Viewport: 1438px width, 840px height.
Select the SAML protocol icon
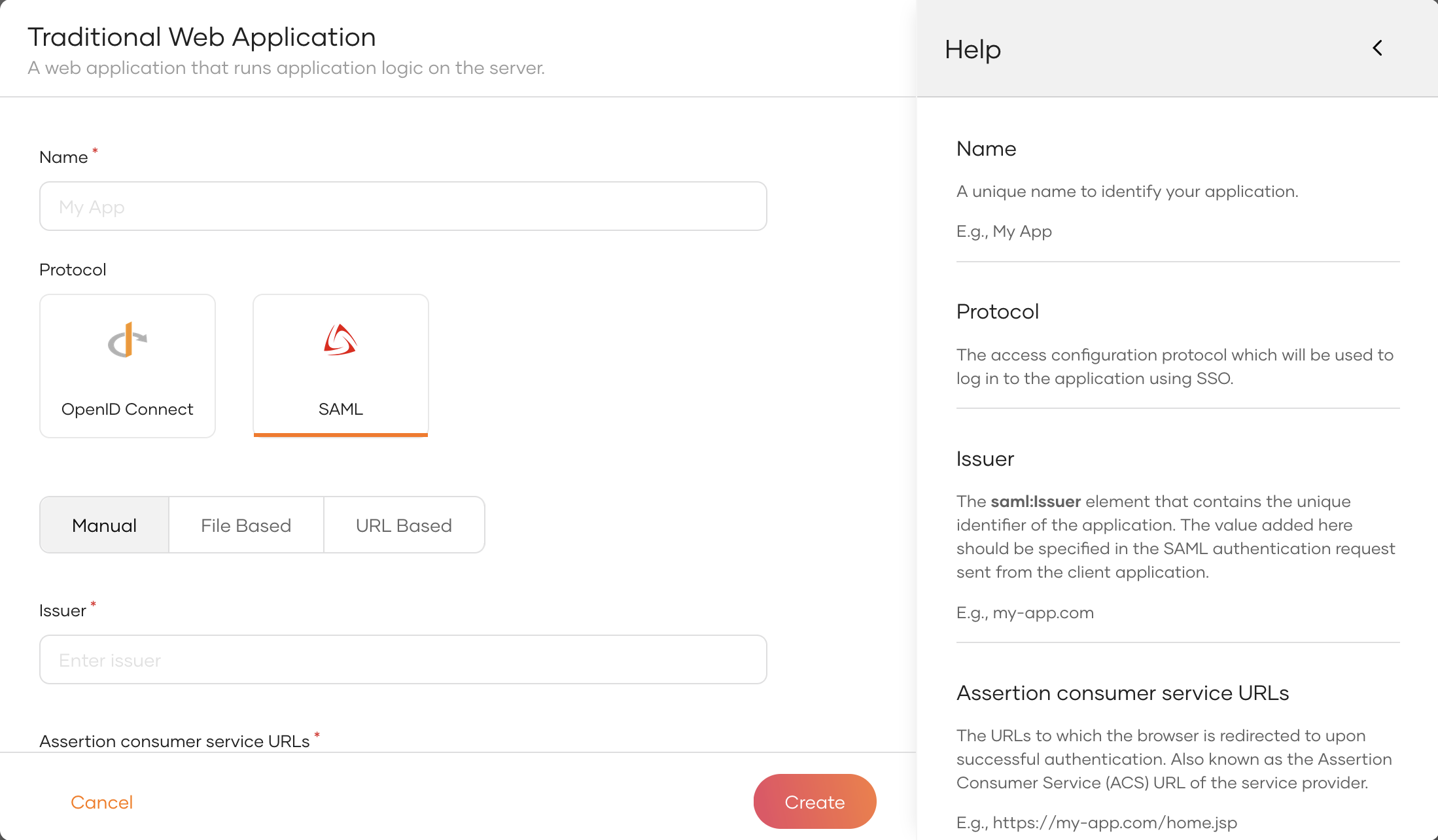tap(340, 340)
